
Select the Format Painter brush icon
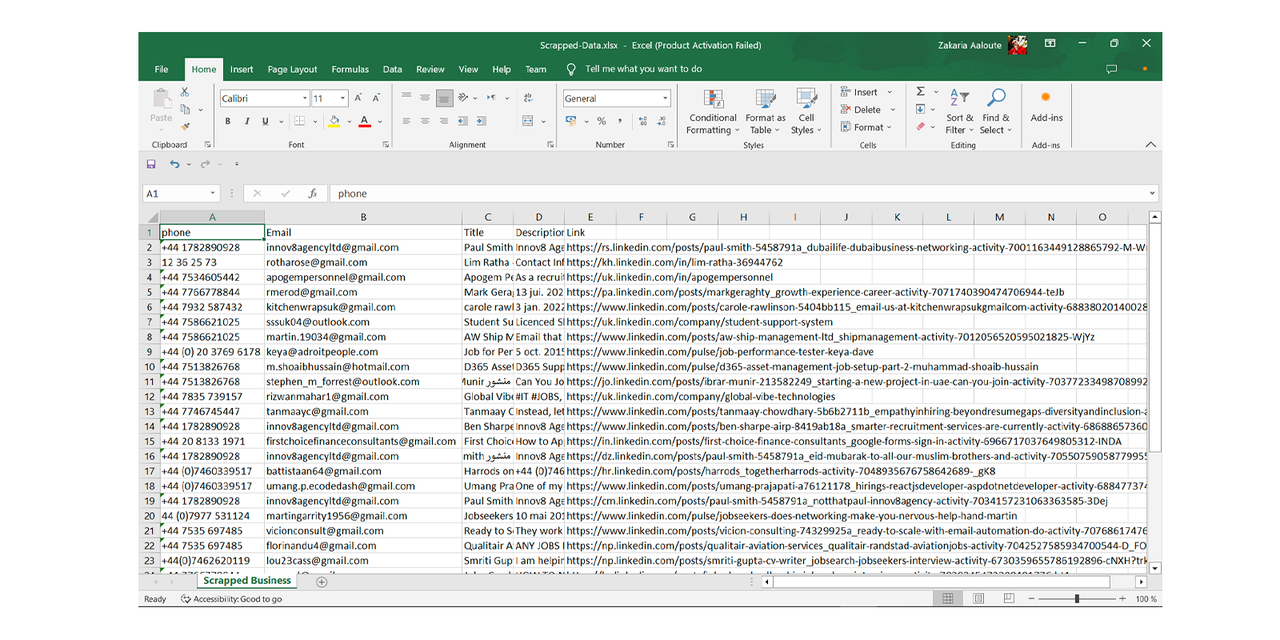(185, 126)
